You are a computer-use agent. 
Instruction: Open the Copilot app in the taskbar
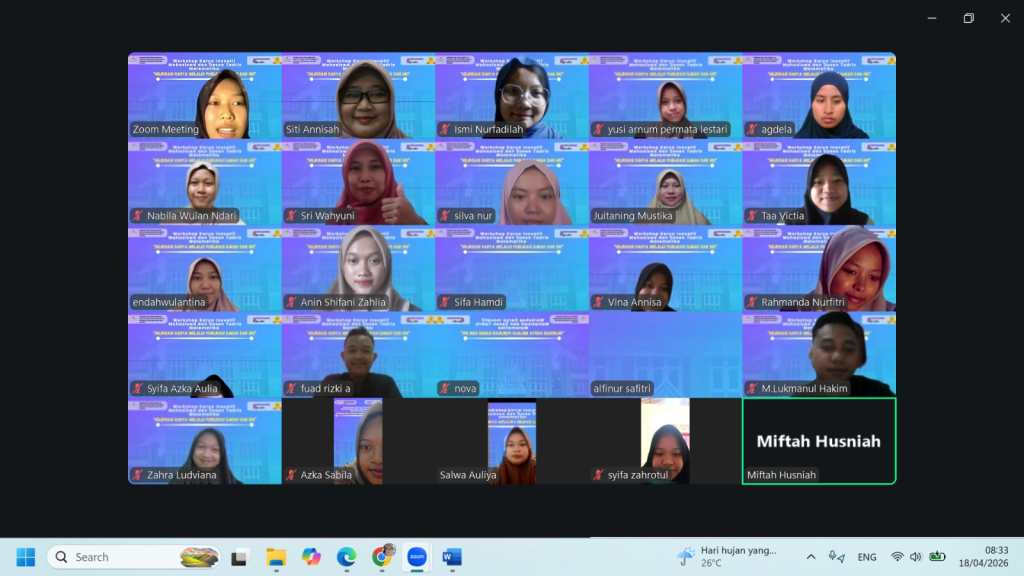point(311,557)
